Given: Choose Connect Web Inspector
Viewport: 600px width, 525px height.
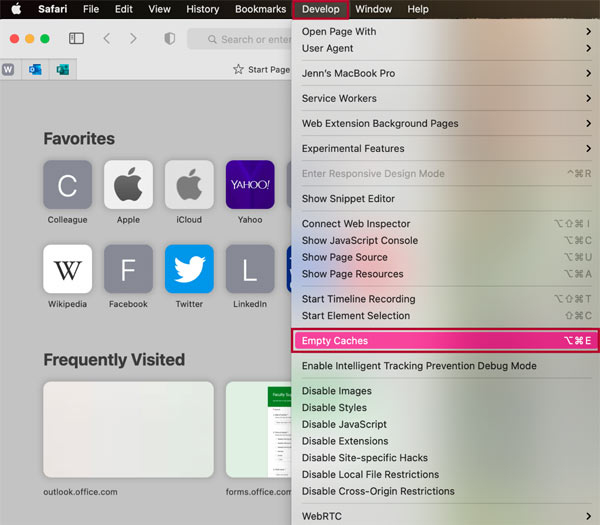Looking at the screenshot, I should click(445, 223).
